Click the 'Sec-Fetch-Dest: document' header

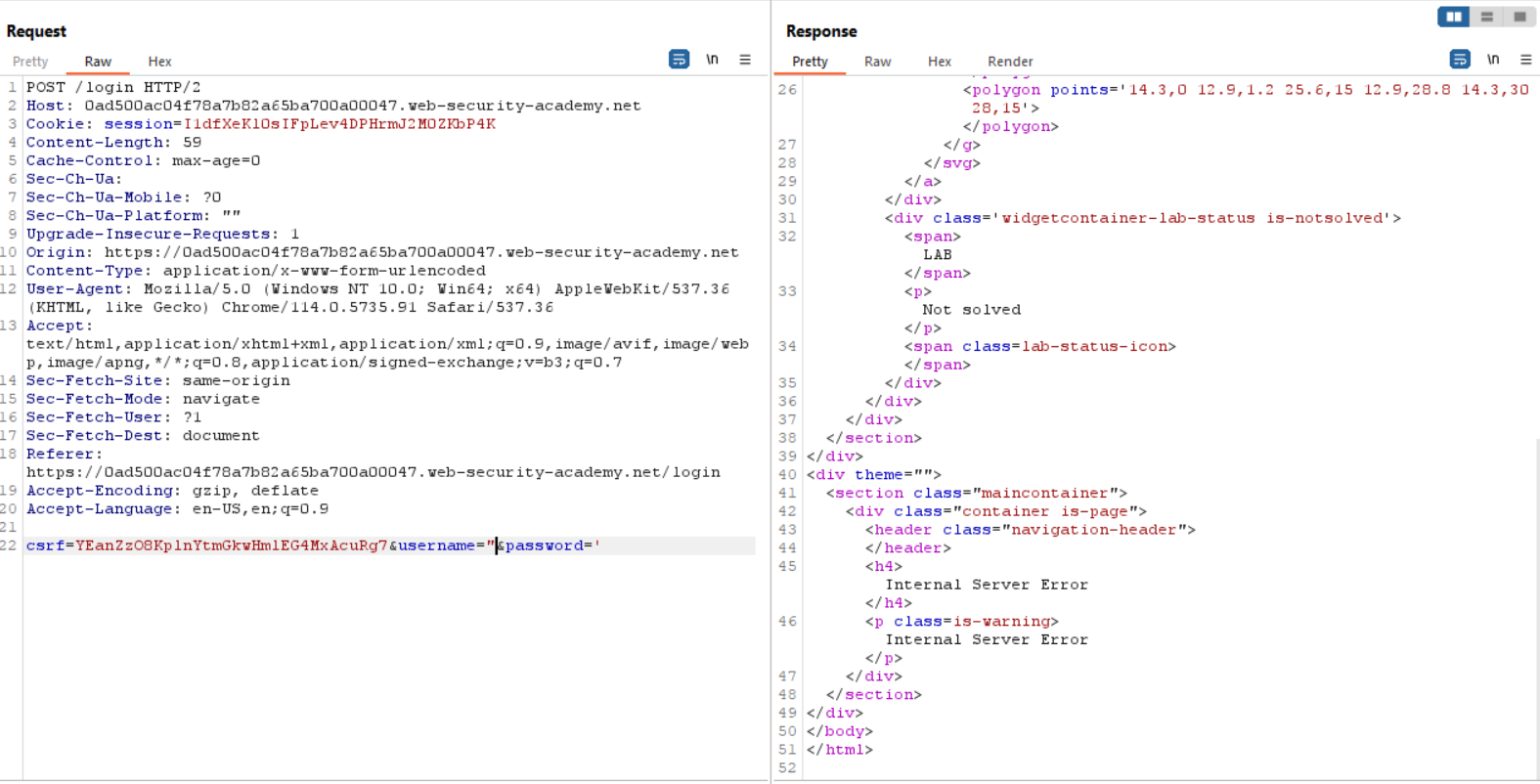click(x=143, y=436)
